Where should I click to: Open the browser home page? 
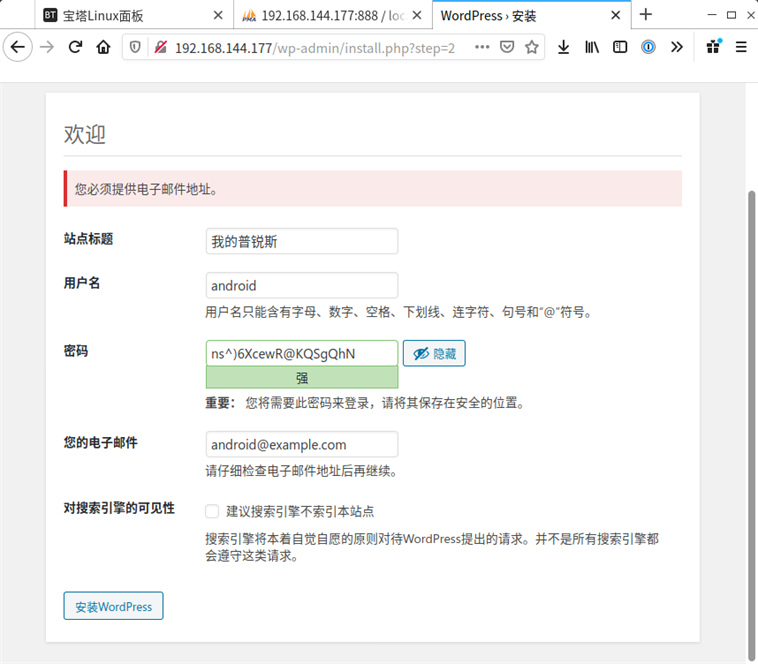coord(103,47)
